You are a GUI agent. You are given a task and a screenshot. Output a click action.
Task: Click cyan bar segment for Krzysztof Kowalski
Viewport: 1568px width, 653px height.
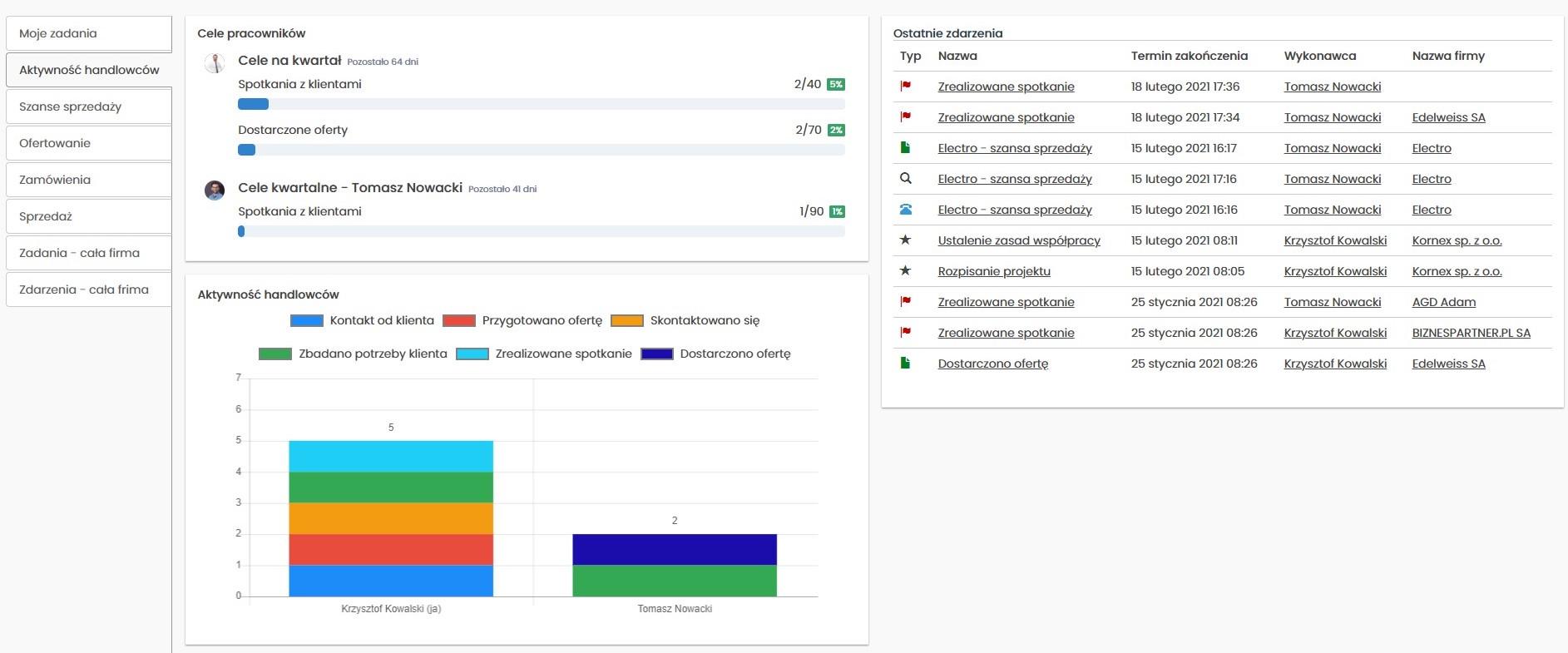point(391,457)
